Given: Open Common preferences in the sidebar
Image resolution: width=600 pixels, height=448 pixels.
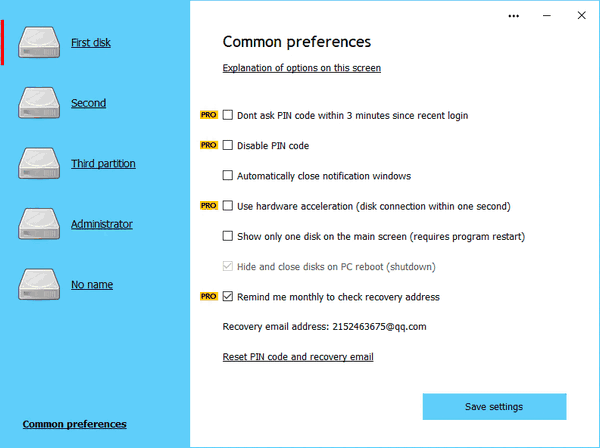Looking at the screenshot, I should 74,424.
